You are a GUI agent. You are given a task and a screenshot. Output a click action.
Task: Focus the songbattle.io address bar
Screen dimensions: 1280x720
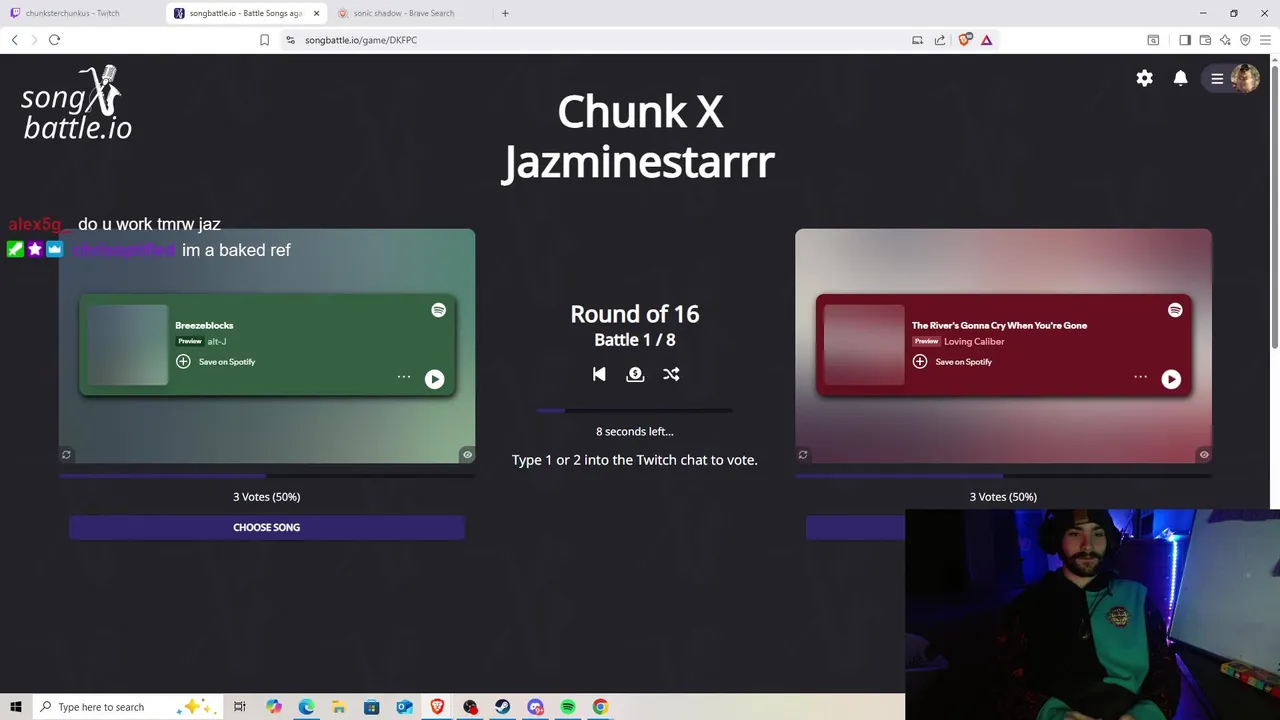tap(600, 40)
